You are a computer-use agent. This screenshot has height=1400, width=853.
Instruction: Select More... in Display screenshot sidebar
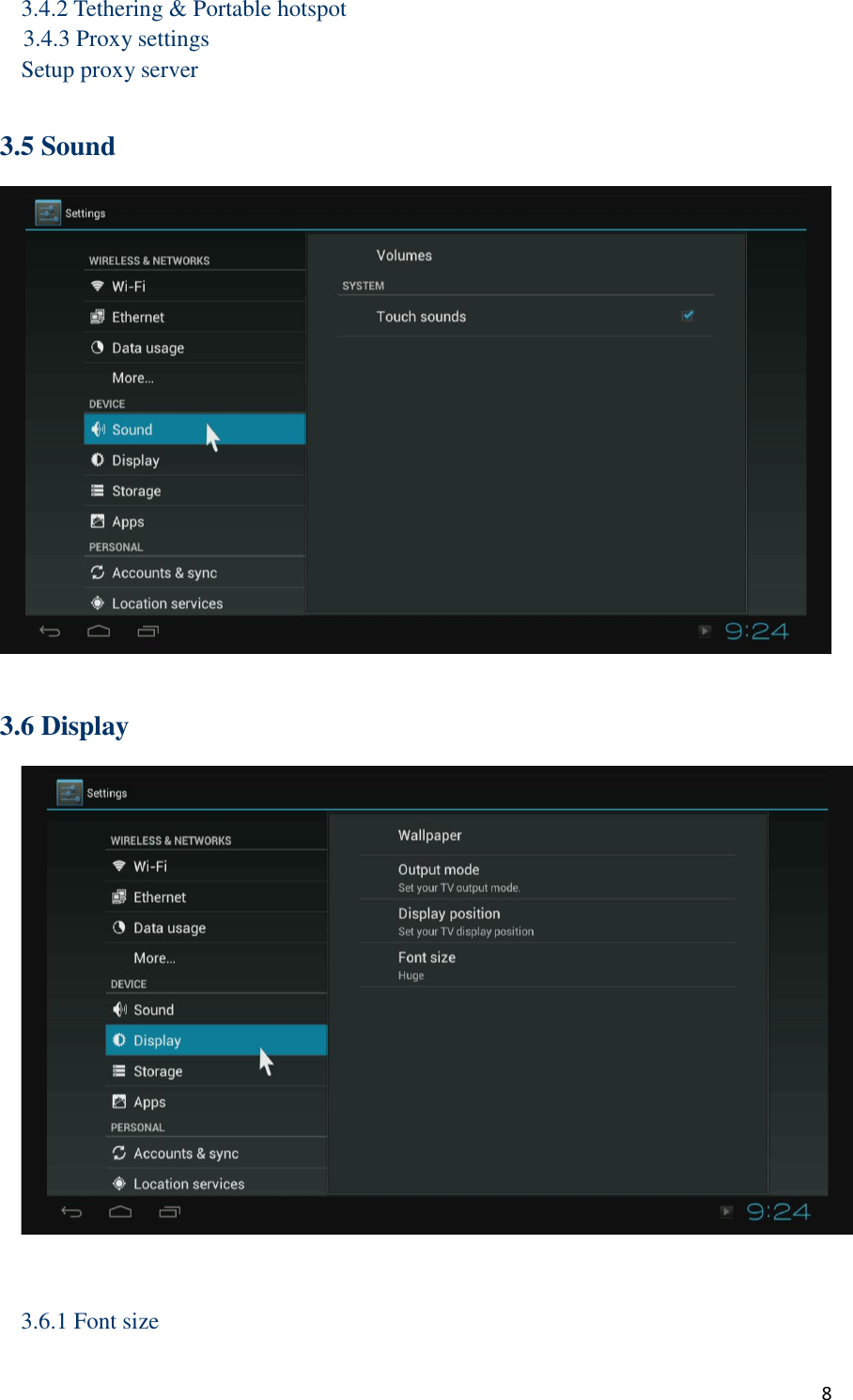click(154, 958)
